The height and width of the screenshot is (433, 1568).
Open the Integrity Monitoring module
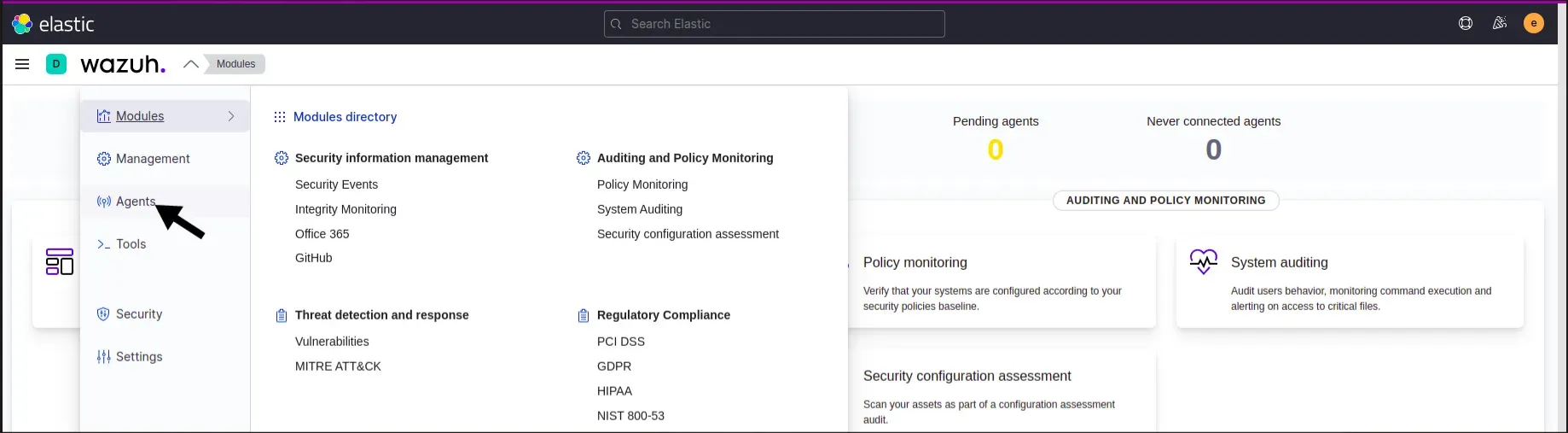click(346, 209)
